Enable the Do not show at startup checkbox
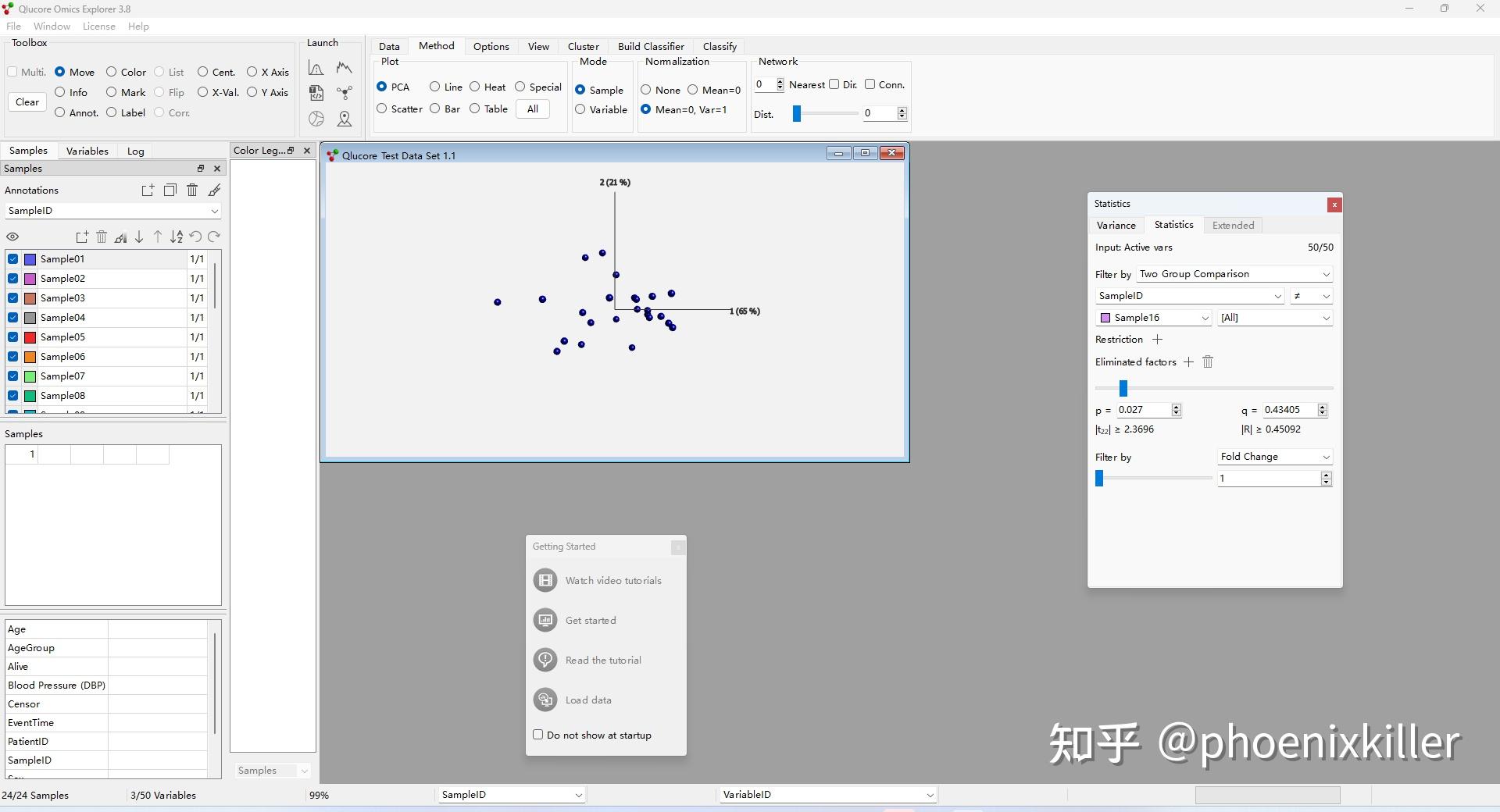The height and width of the screenshot is (812, 1500). click(538, 735)
